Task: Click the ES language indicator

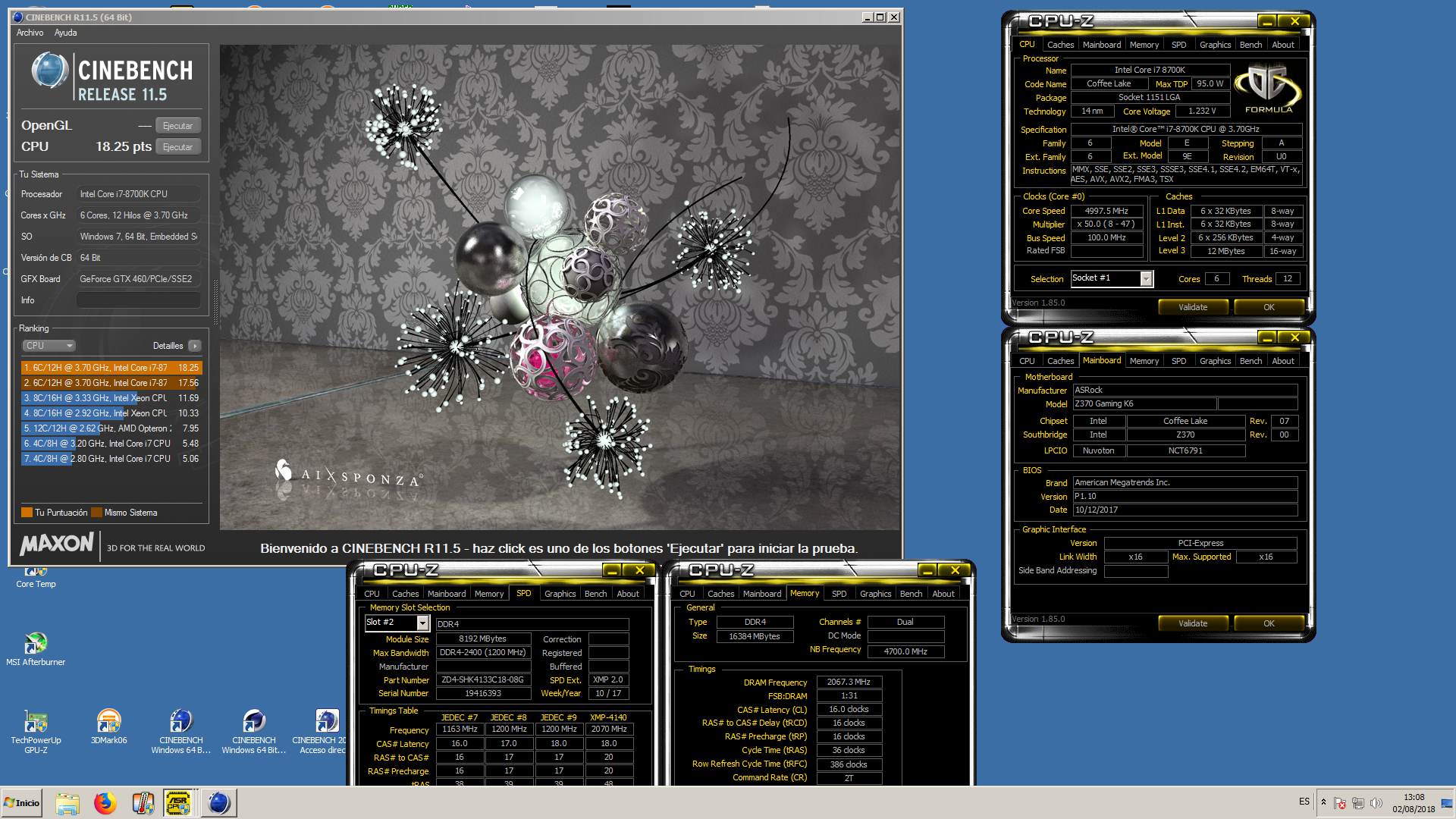Action: coord(1304,802)
